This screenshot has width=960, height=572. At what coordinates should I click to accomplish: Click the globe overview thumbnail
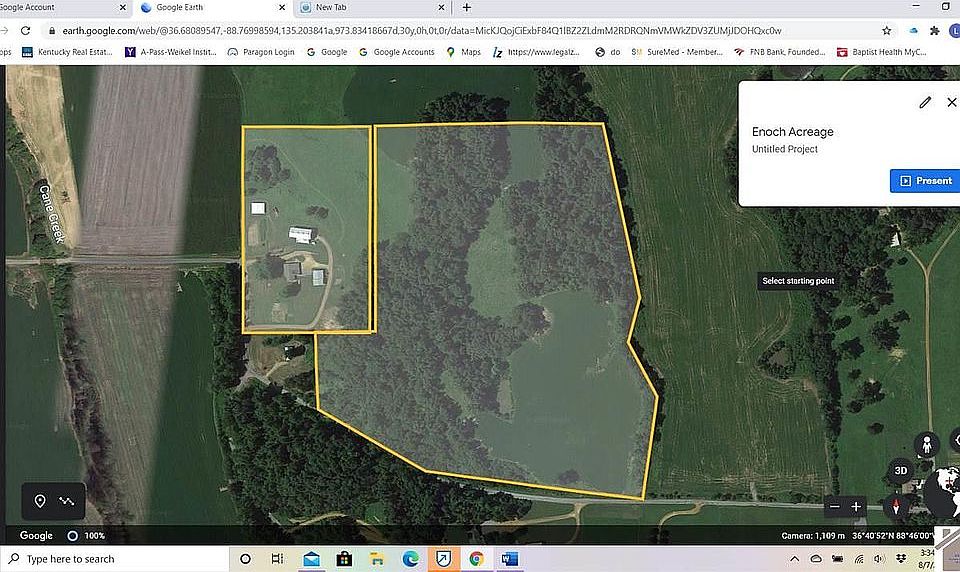coord(943,491)
